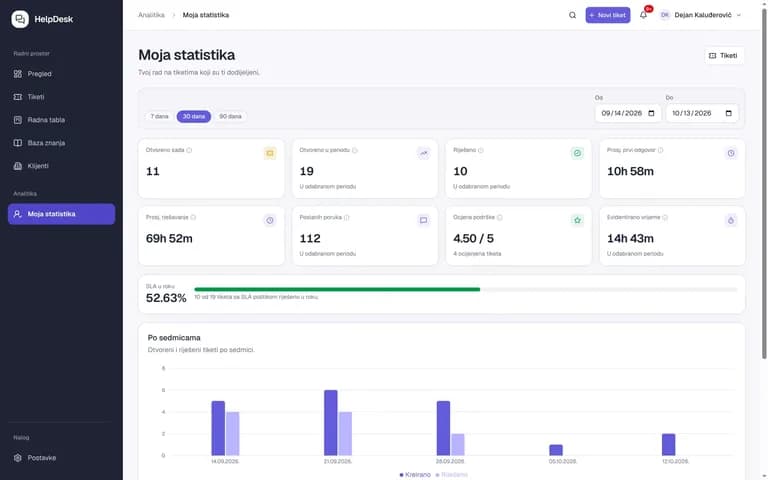Click the 52.63% SLA value

click(166, 298)
